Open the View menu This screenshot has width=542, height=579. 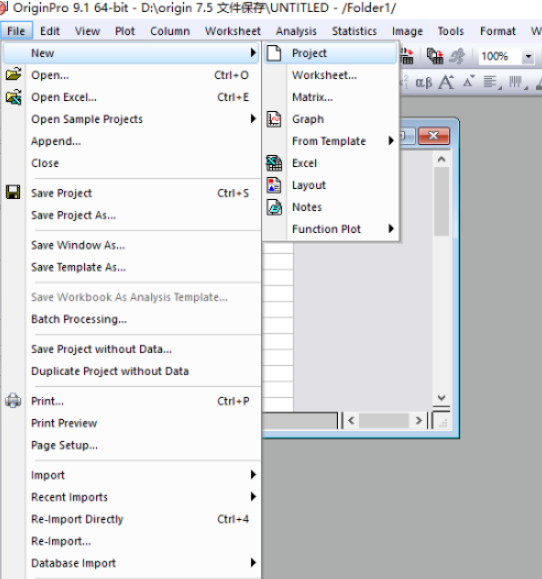click(x=88, y=31)
